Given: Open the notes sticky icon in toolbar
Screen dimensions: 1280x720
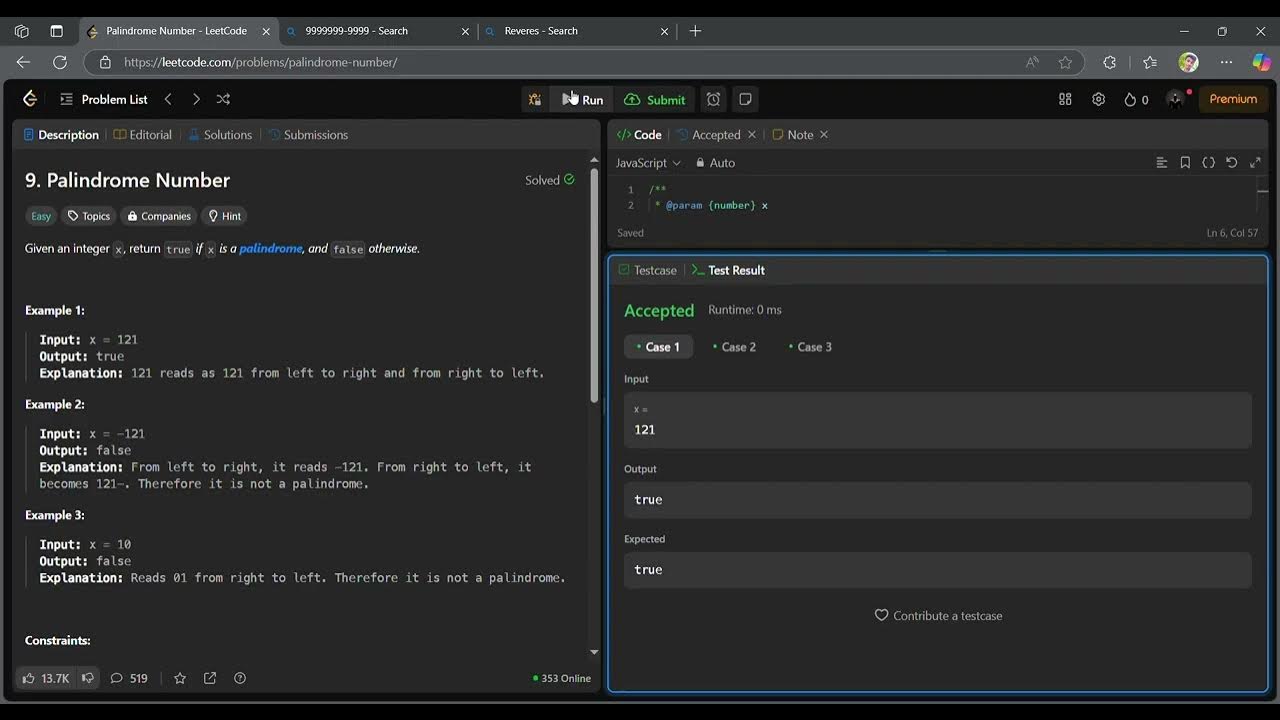Looking at the screenshot, I should coord(745,99).
